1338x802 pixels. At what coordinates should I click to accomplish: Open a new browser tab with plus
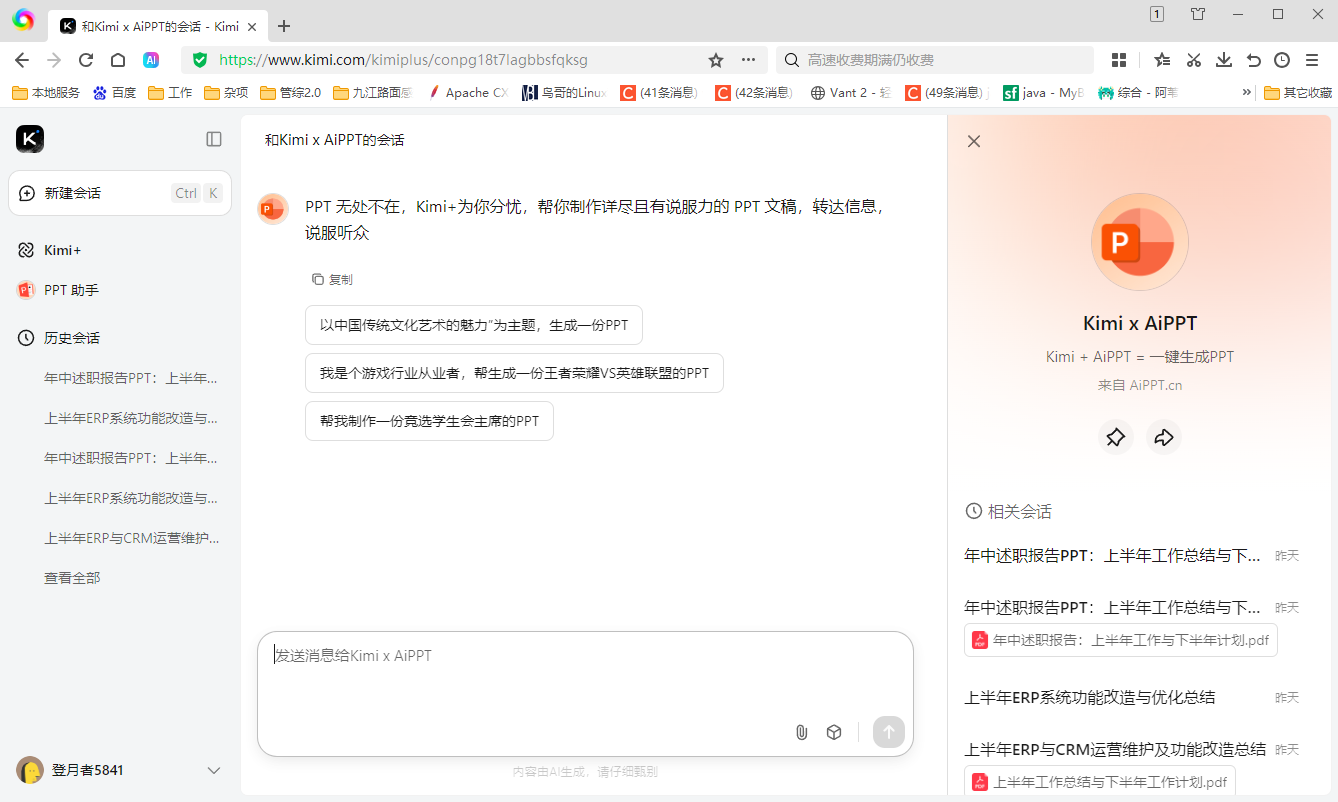(284, 26)
